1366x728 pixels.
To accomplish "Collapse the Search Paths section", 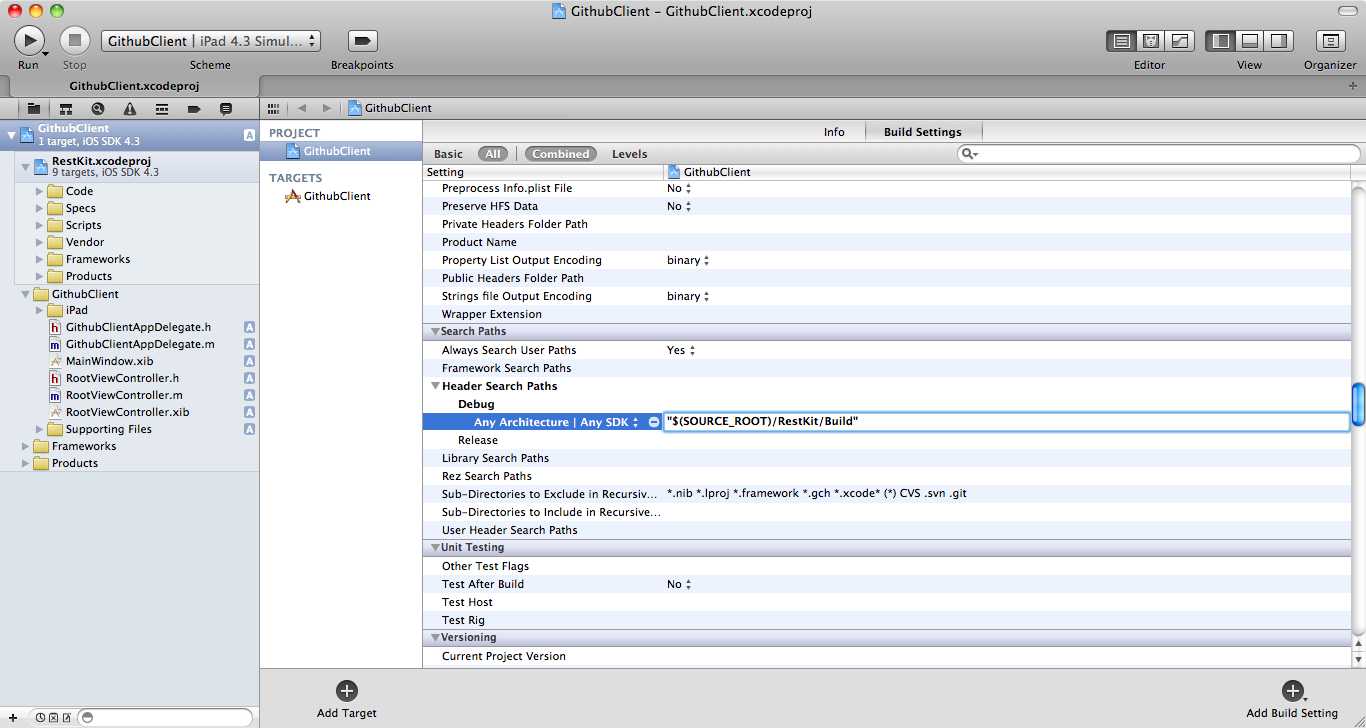I will pos(435,331).
